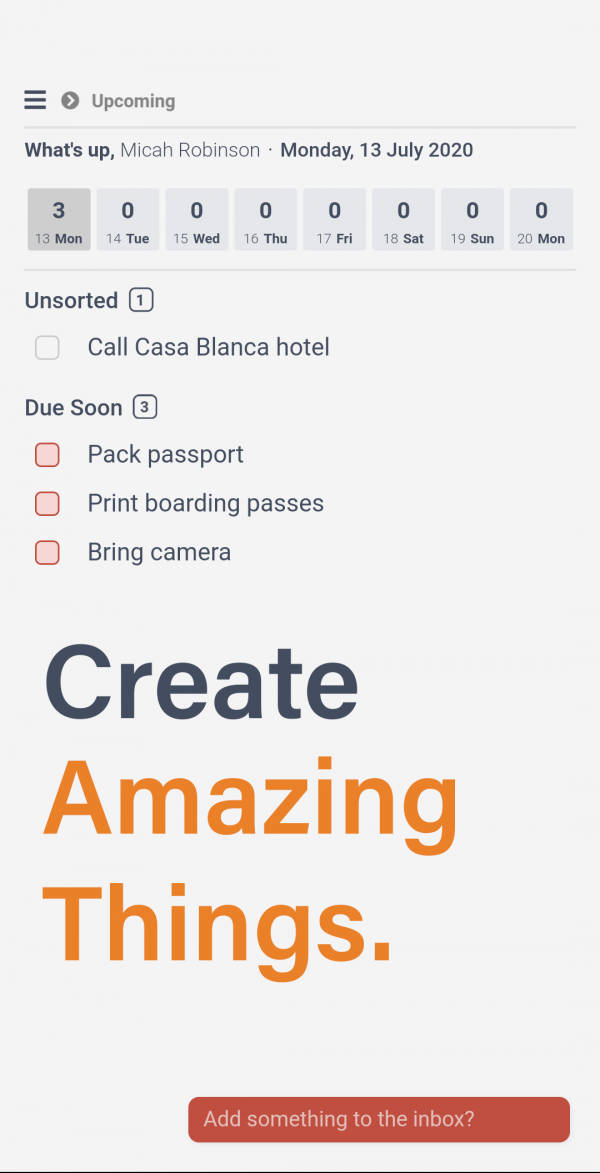This screenshot has height=1173, width=600.
Task: Collapse the Unsorted section header
Action: pyautogui.click(x=71, y=300)
